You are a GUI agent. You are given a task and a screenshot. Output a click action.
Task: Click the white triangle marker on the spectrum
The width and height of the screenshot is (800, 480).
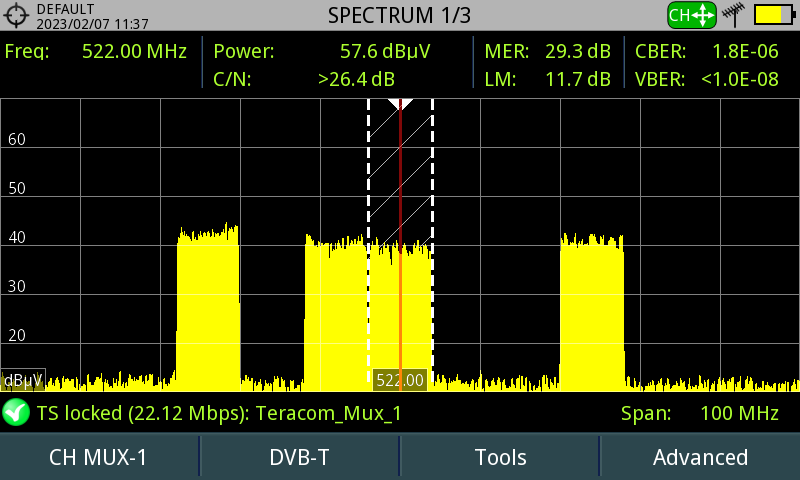pos(400,105)
